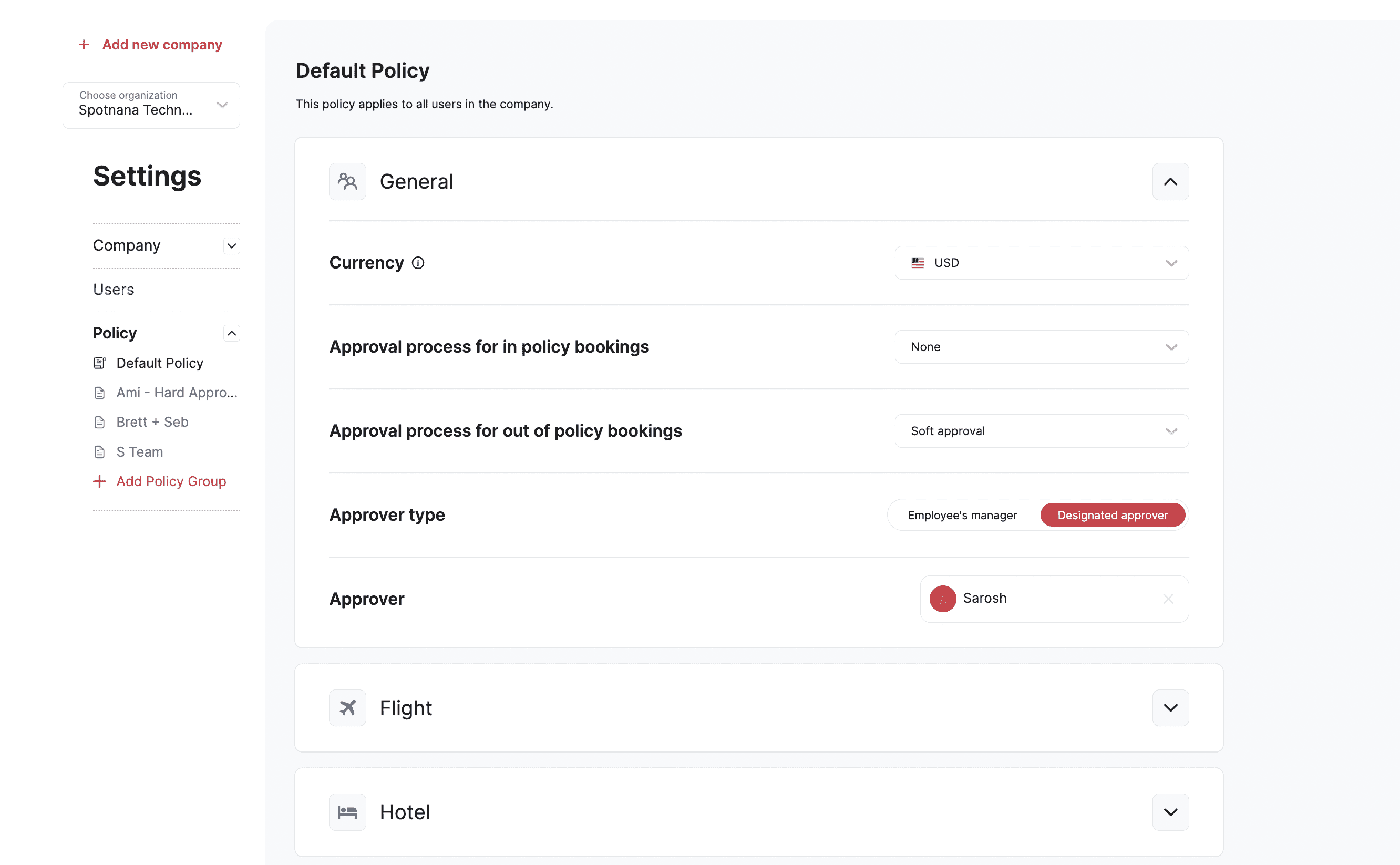The width and height of the screenshot is (1400, 865).
Task: Click the Hotel bed icon
Action: [x=347, y=812]
